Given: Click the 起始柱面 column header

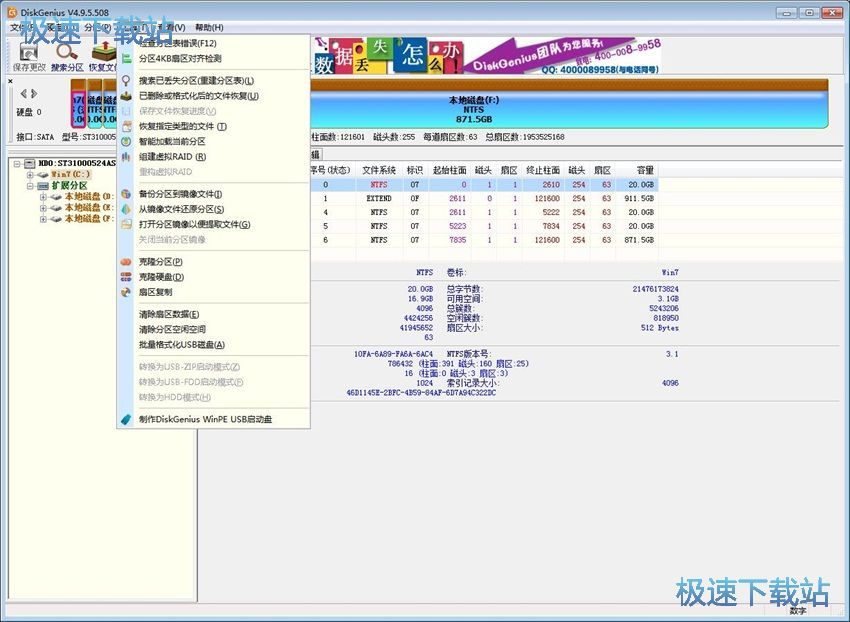Looking at the screenshot, I should click(449, 170).
